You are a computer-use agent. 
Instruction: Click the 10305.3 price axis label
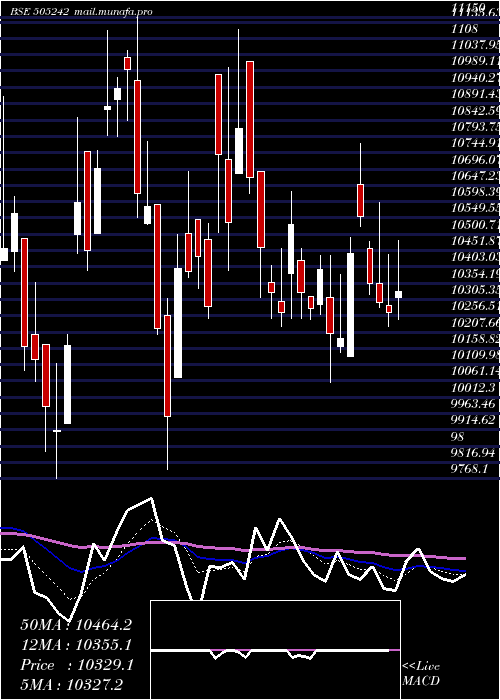point(475,289)
